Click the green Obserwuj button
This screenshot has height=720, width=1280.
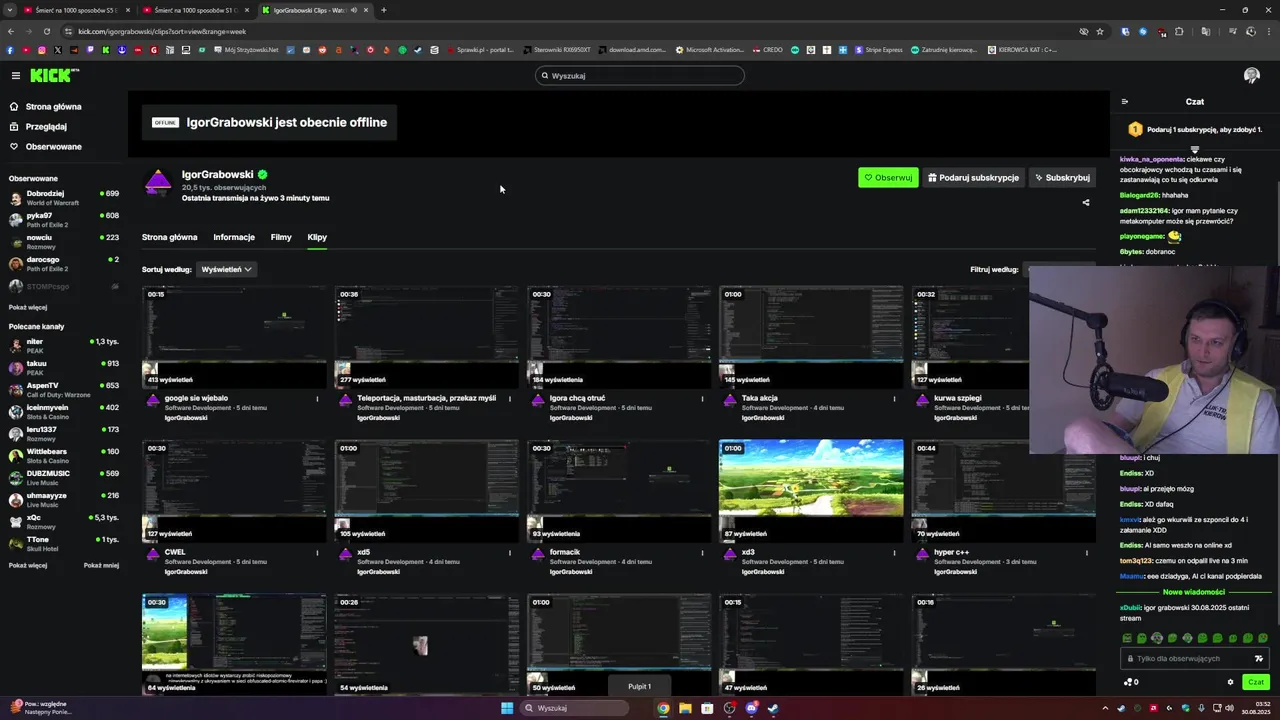pos(888,177)
